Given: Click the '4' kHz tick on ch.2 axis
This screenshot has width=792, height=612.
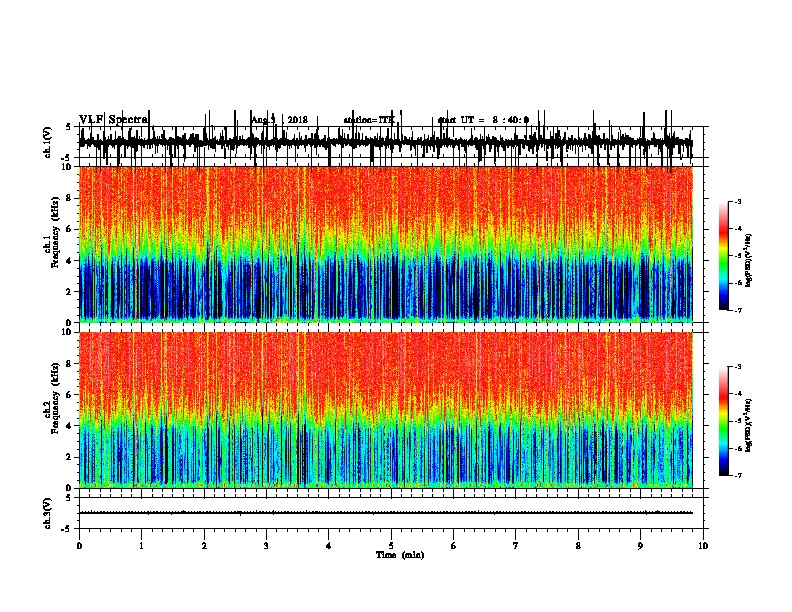Looking at the screenshot, I should click(x=70, y=426).
